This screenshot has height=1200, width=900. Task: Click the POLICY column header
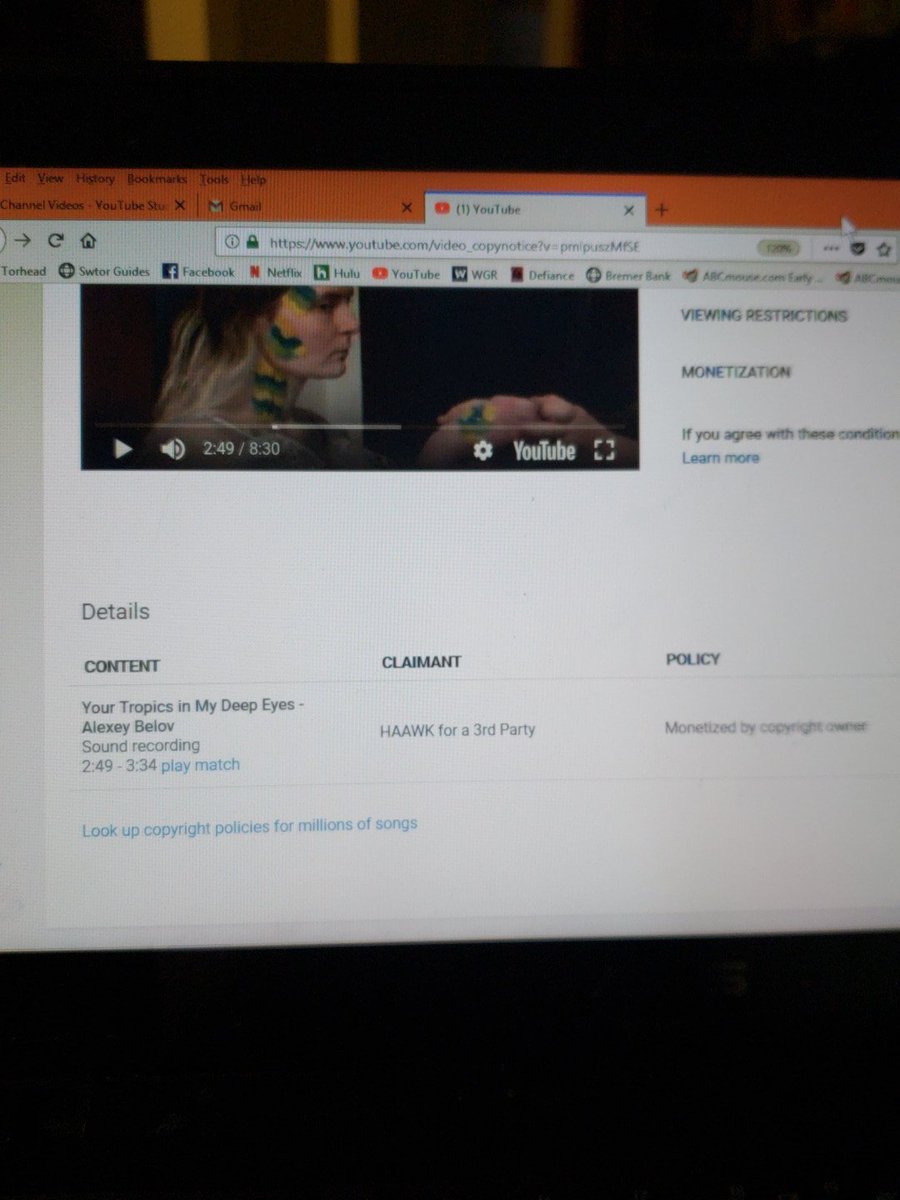point(693,659)
